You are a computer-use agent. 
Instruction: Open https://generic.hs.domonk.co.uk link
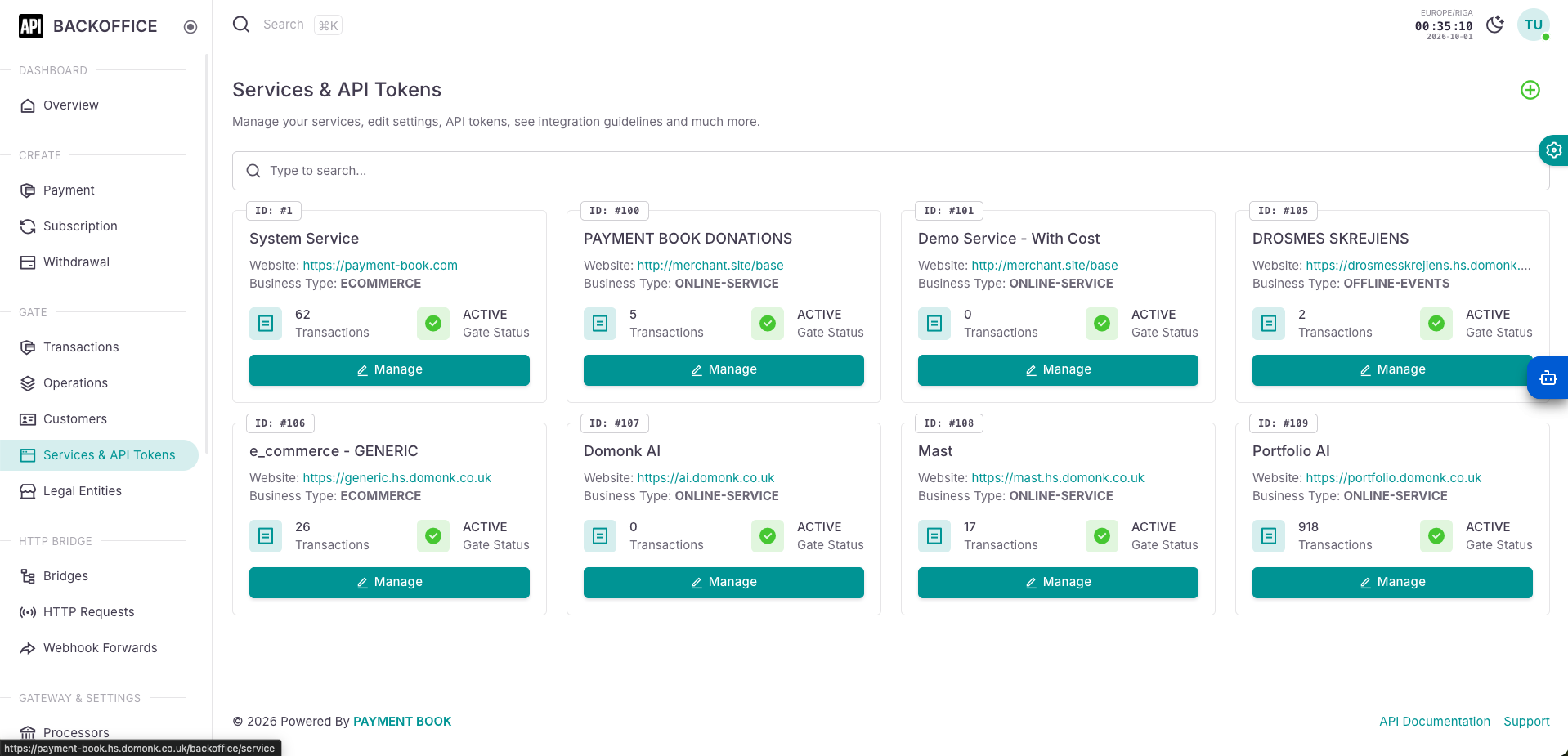(x=397, y=478)
